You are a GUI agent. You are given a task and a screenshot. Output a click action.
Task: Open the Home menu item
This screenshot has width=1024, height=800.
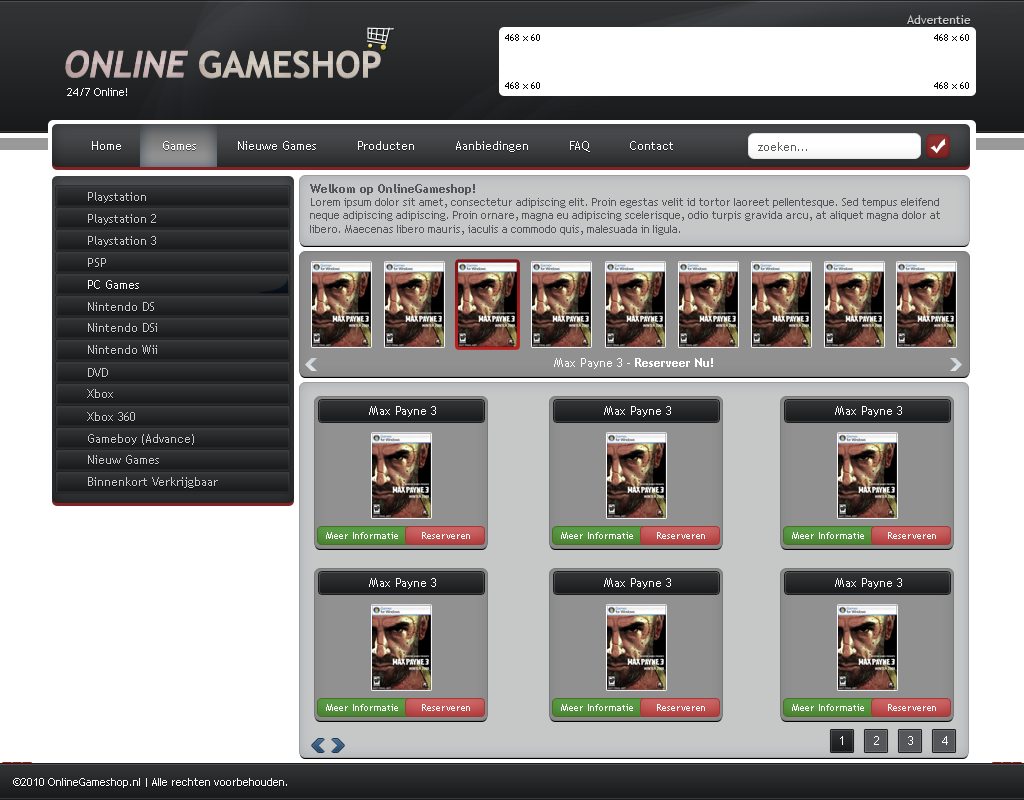[x=106, y=146]
